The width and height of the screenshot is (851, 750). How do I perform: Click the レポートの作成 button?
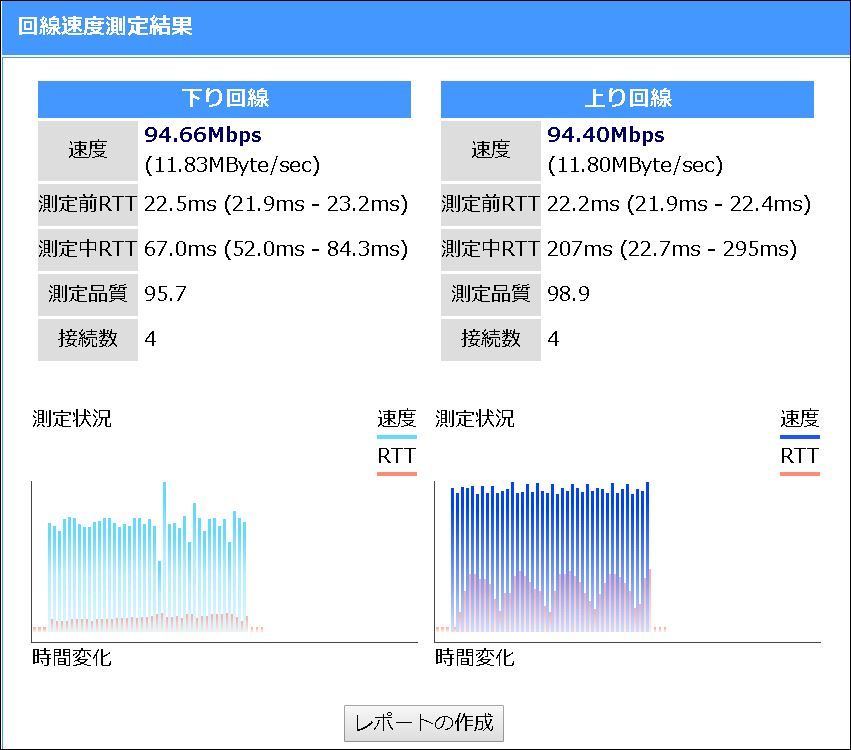click(424, 723)
